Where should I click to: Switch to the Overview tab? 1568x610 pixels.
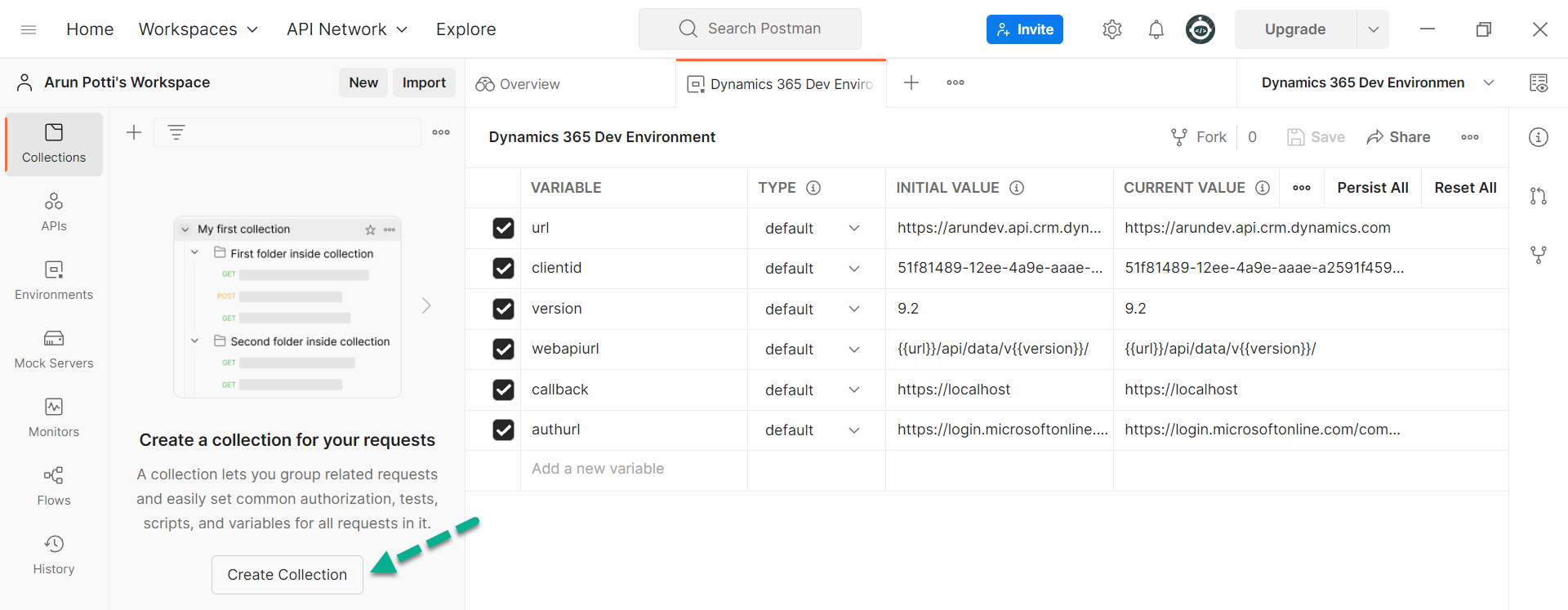point(518,84)
